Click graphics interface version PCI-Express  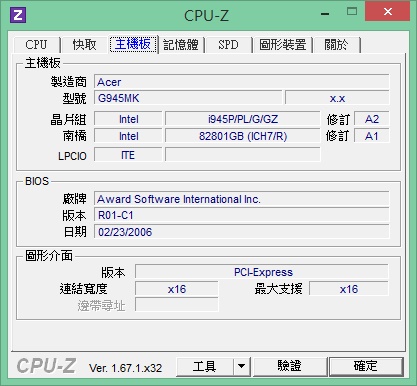(262, 272)
